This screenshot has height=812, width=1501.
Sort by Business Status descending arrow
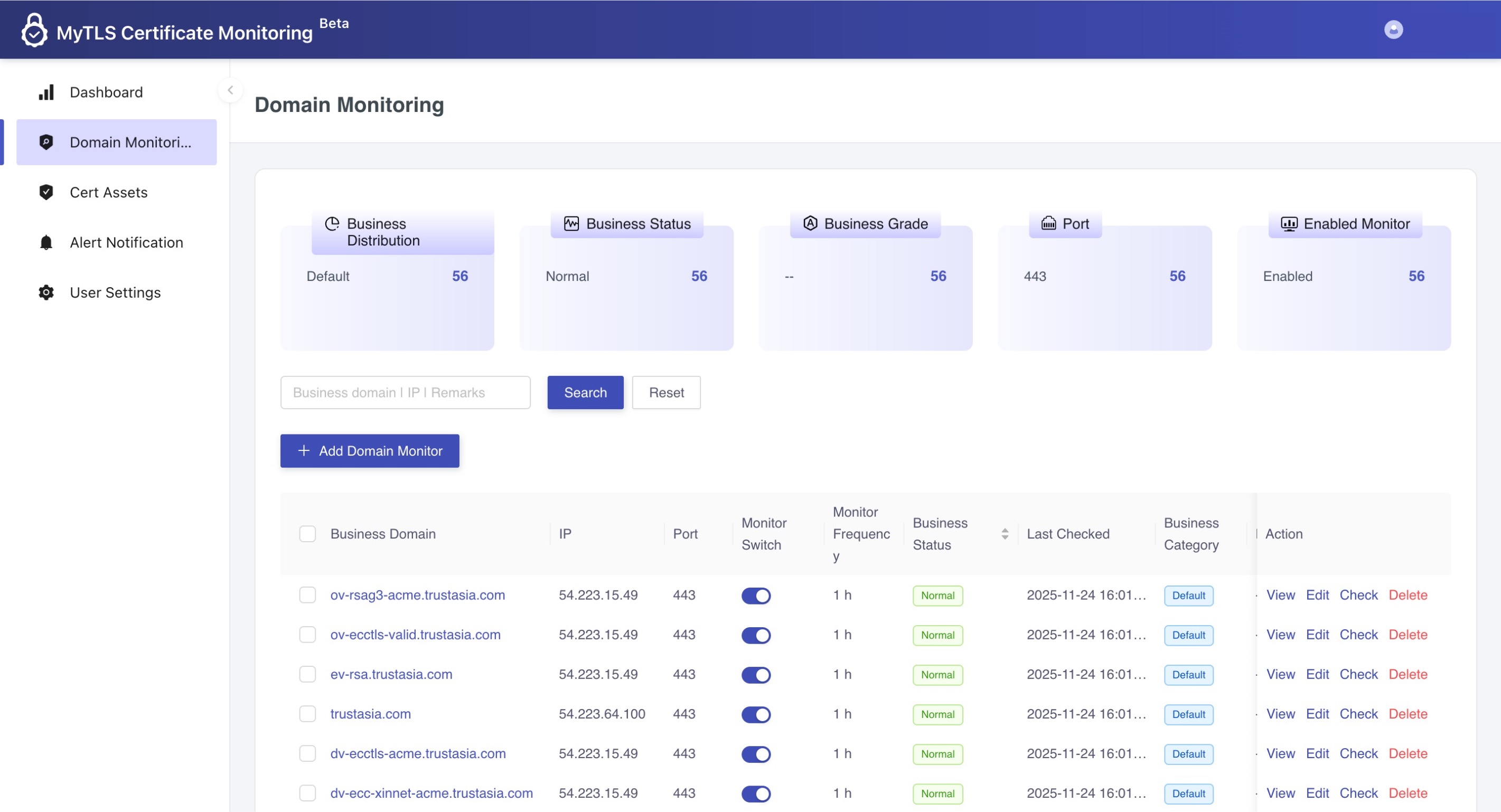pyautogui.click(x=1005, y=537)
